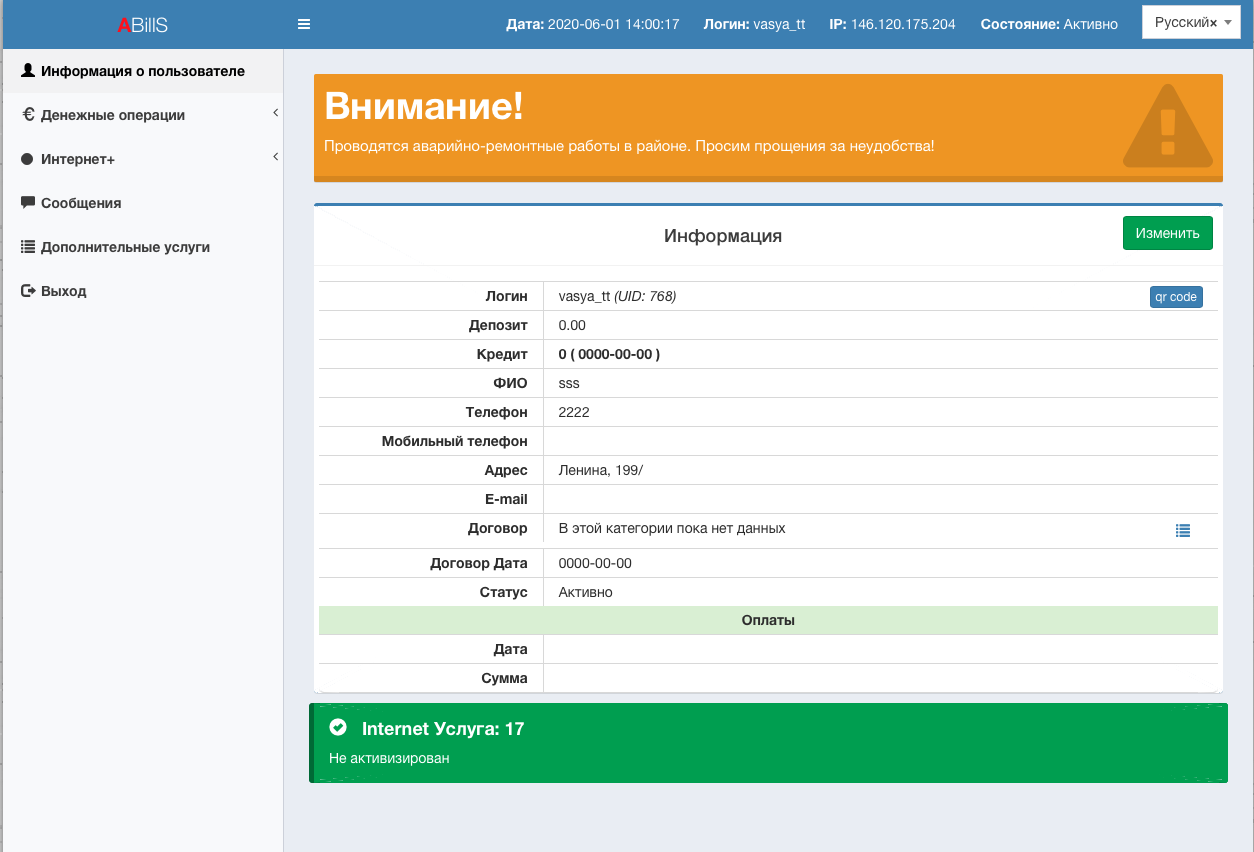Click the euro icon for Денежные операции
Screen dimensions: 1254x852
[x=28, y=115]
